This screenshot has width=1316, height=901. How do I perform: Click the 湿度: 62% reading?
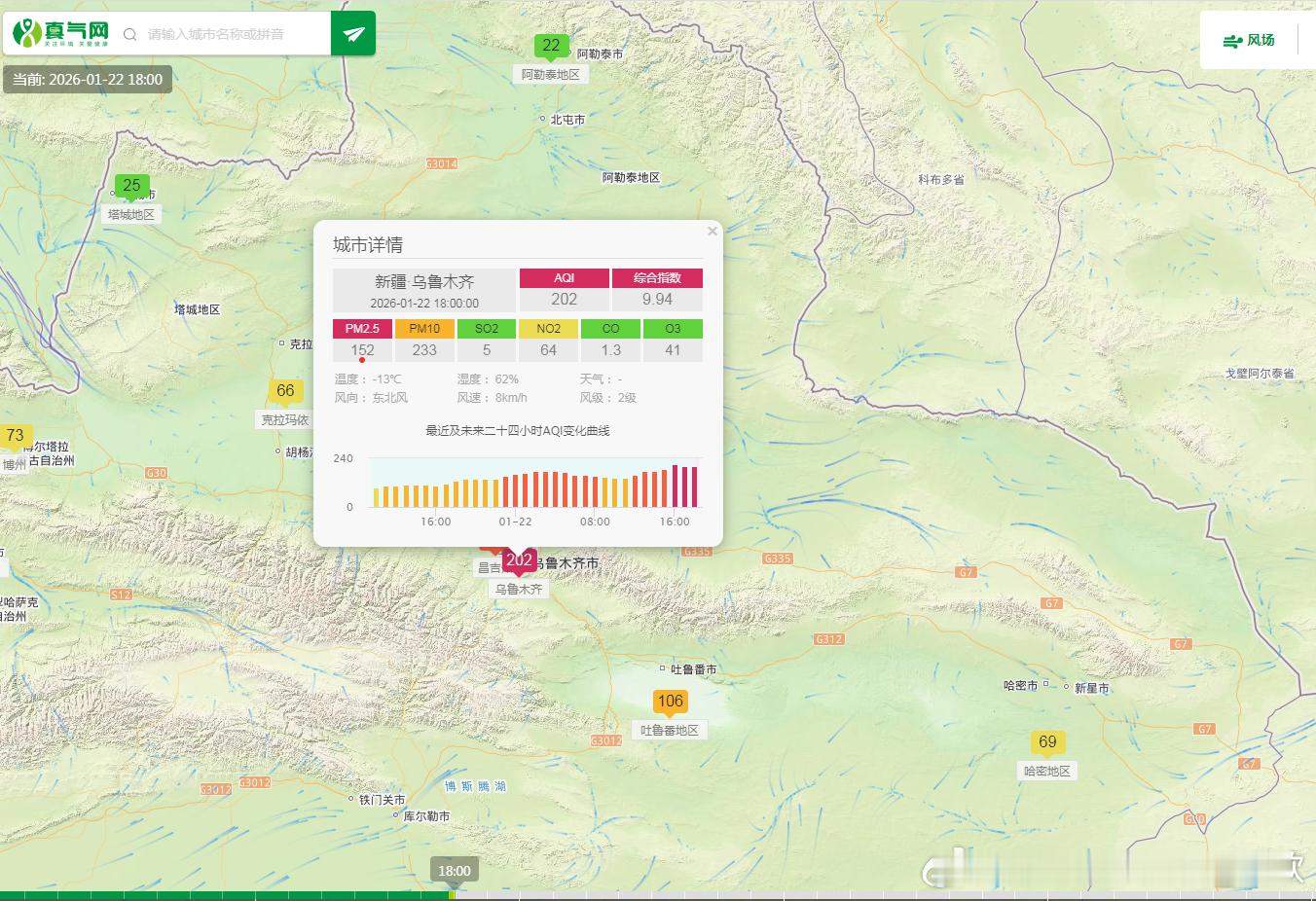tap(488, 379)
